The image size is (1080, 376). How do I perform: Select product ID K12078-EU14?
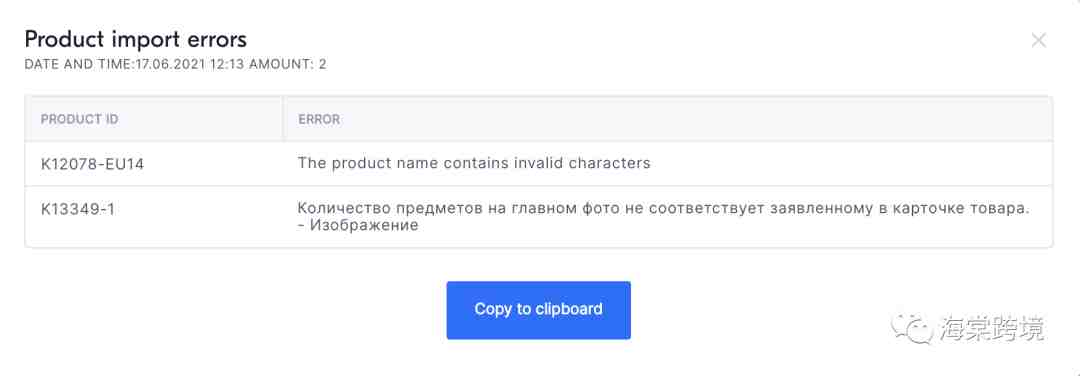[93, 164]
